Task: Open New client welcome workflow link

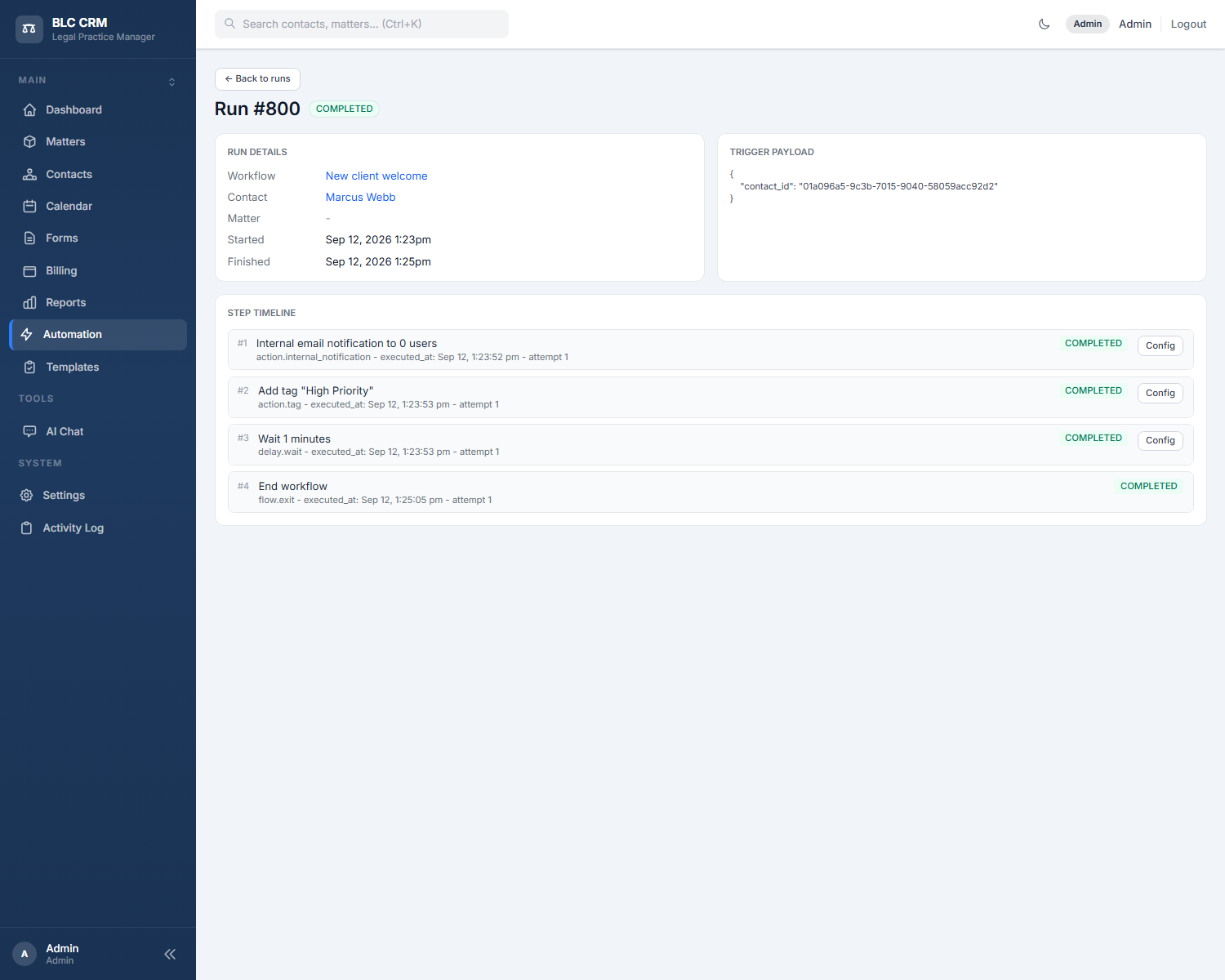Action: pyautogui.click(x=376, y=176)
